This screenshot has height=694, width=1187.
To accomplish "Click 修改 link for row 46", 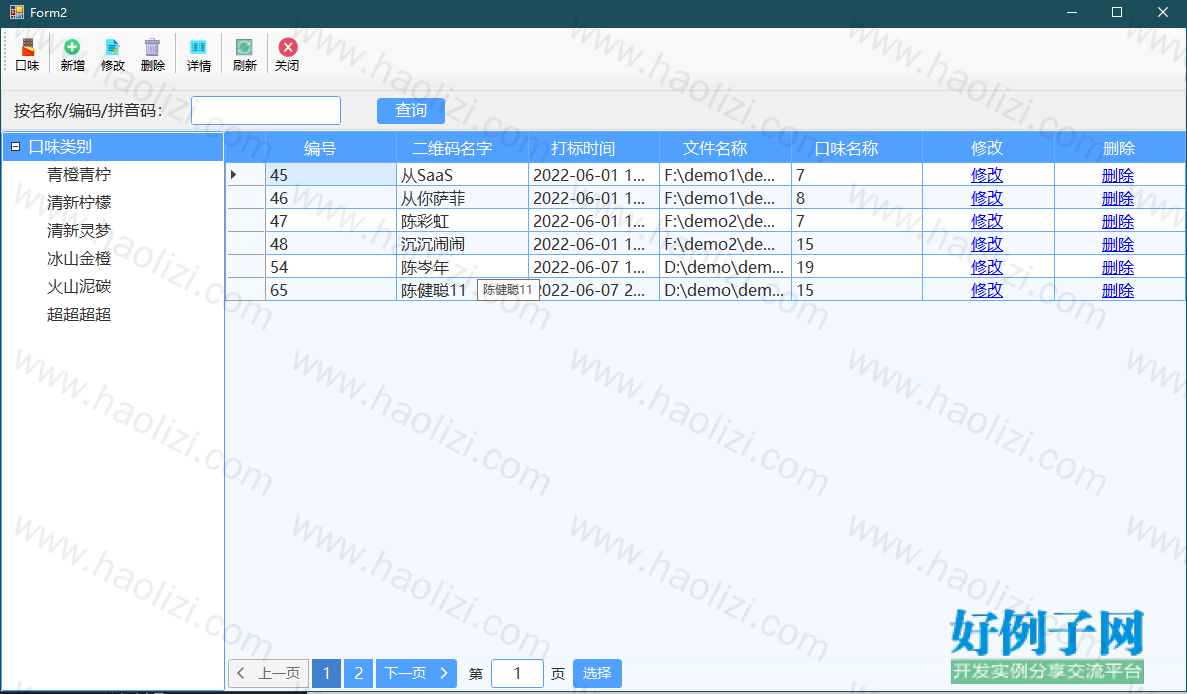I will point(986,198).
